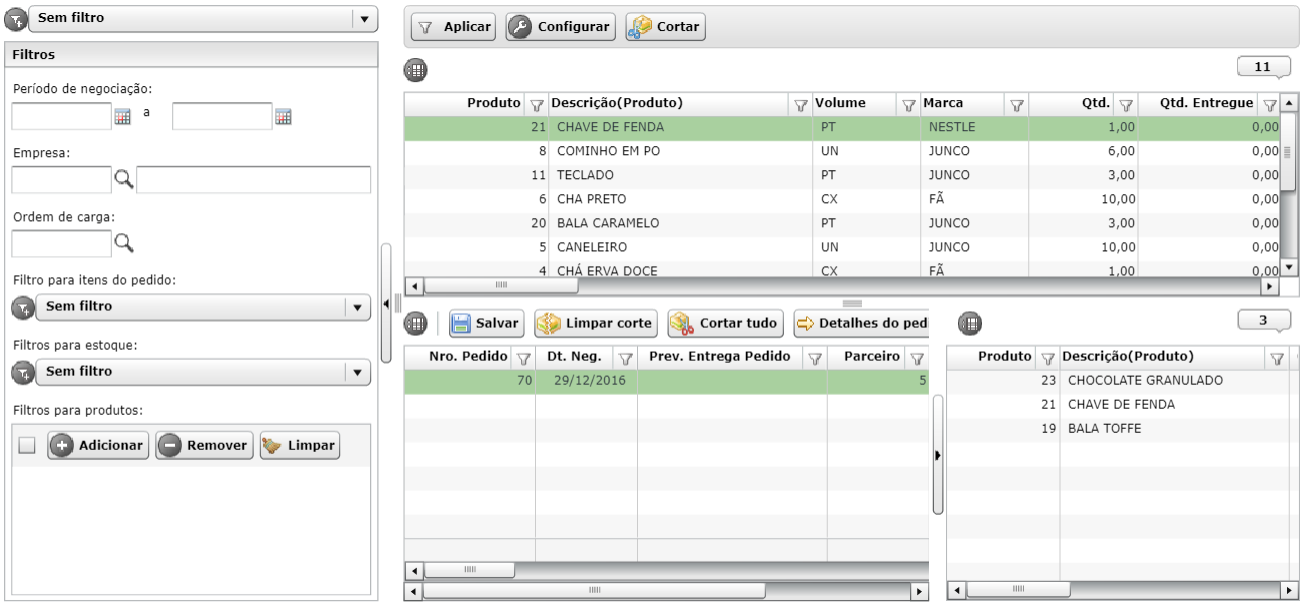Open the top Sem filtro dropdown
This screenshot has height=604, width=1305.
click(364, 18)
